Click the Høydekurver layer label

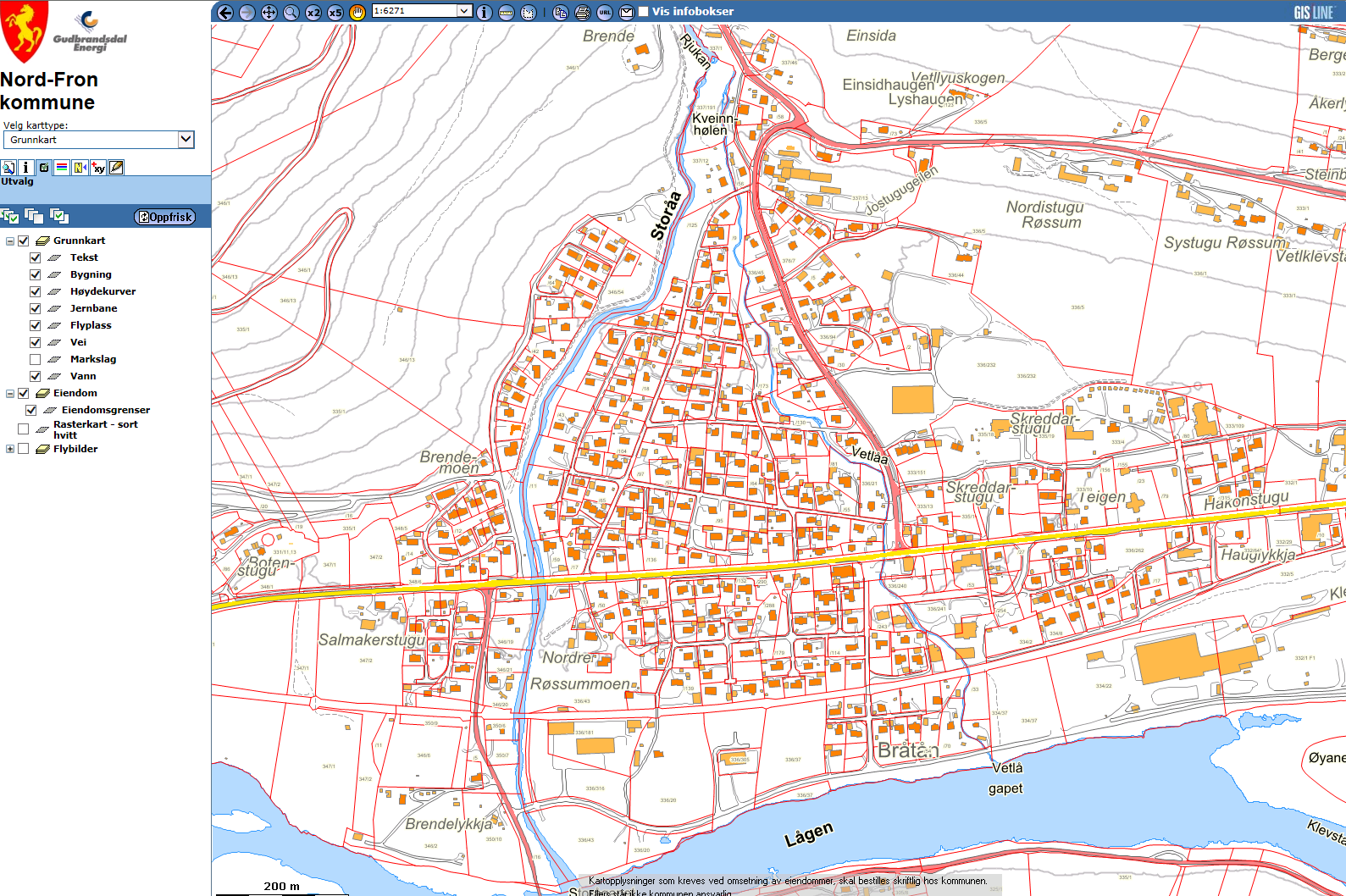102,291
